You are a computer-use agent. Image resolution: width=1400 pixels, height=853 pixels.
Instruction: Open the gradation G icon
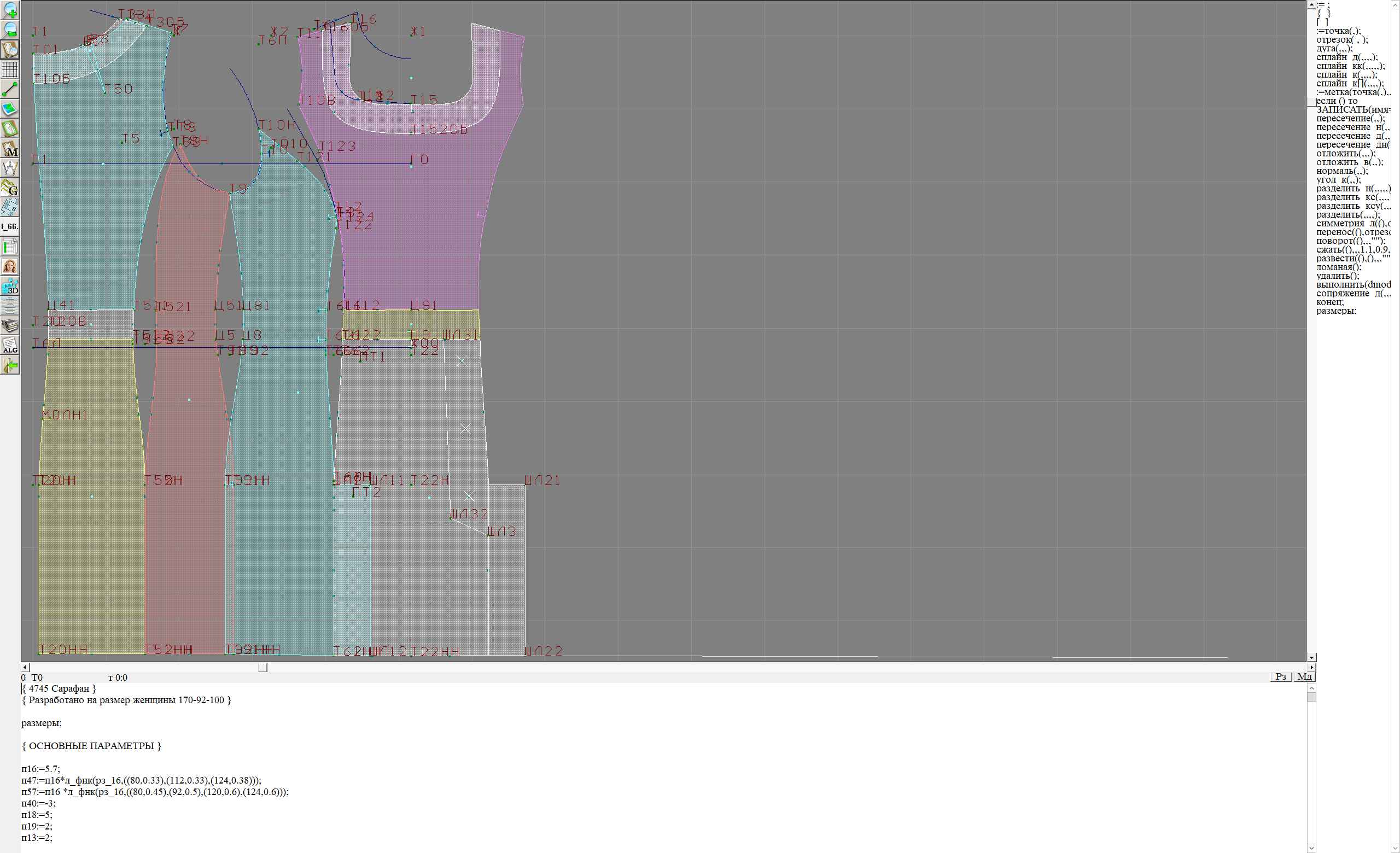pyautogui.click(x=10, y=188)
